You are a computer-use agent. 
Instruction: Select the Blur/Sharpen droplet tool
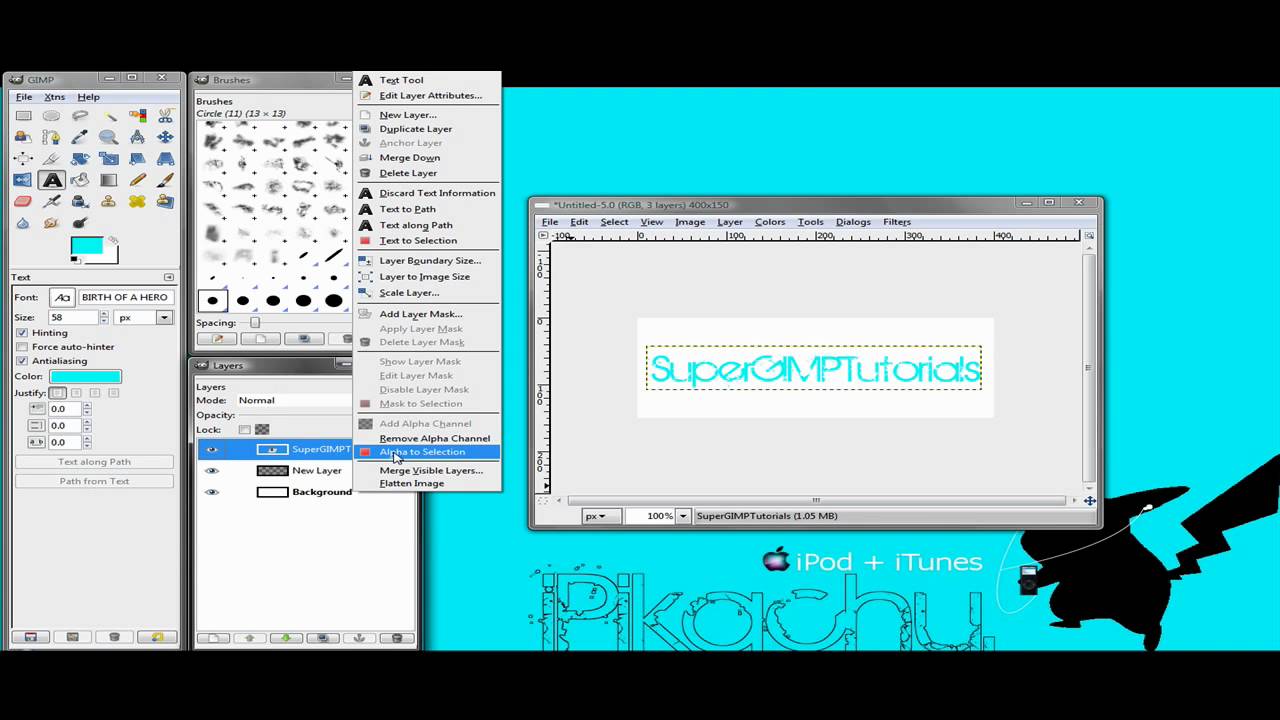pos(23,223)
